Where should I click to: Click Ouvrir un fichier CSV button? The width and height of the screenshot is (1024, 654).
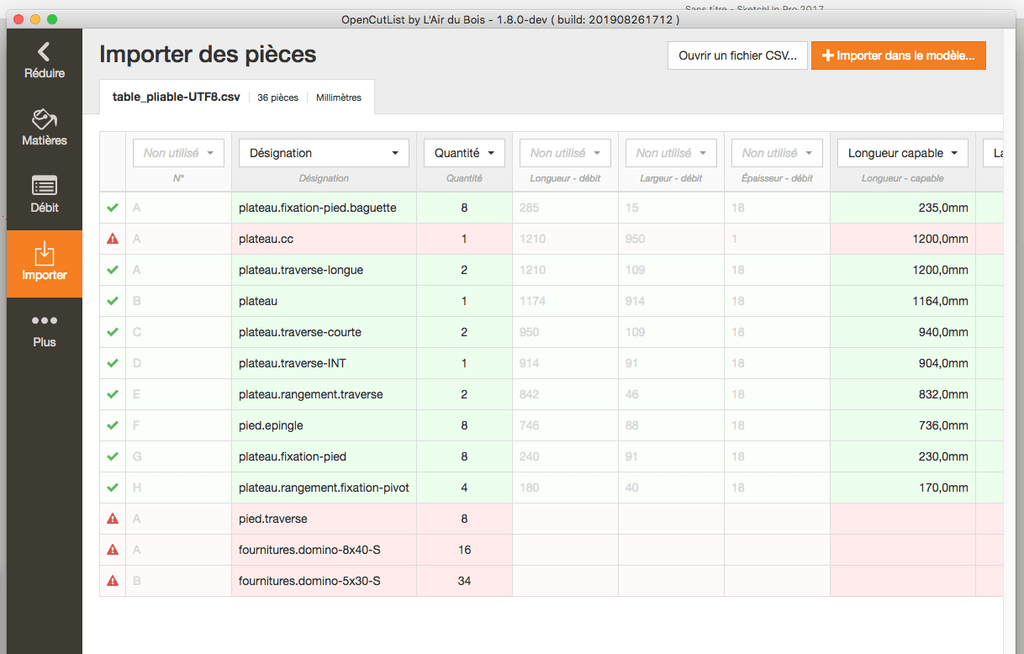(x=737, y=56)
